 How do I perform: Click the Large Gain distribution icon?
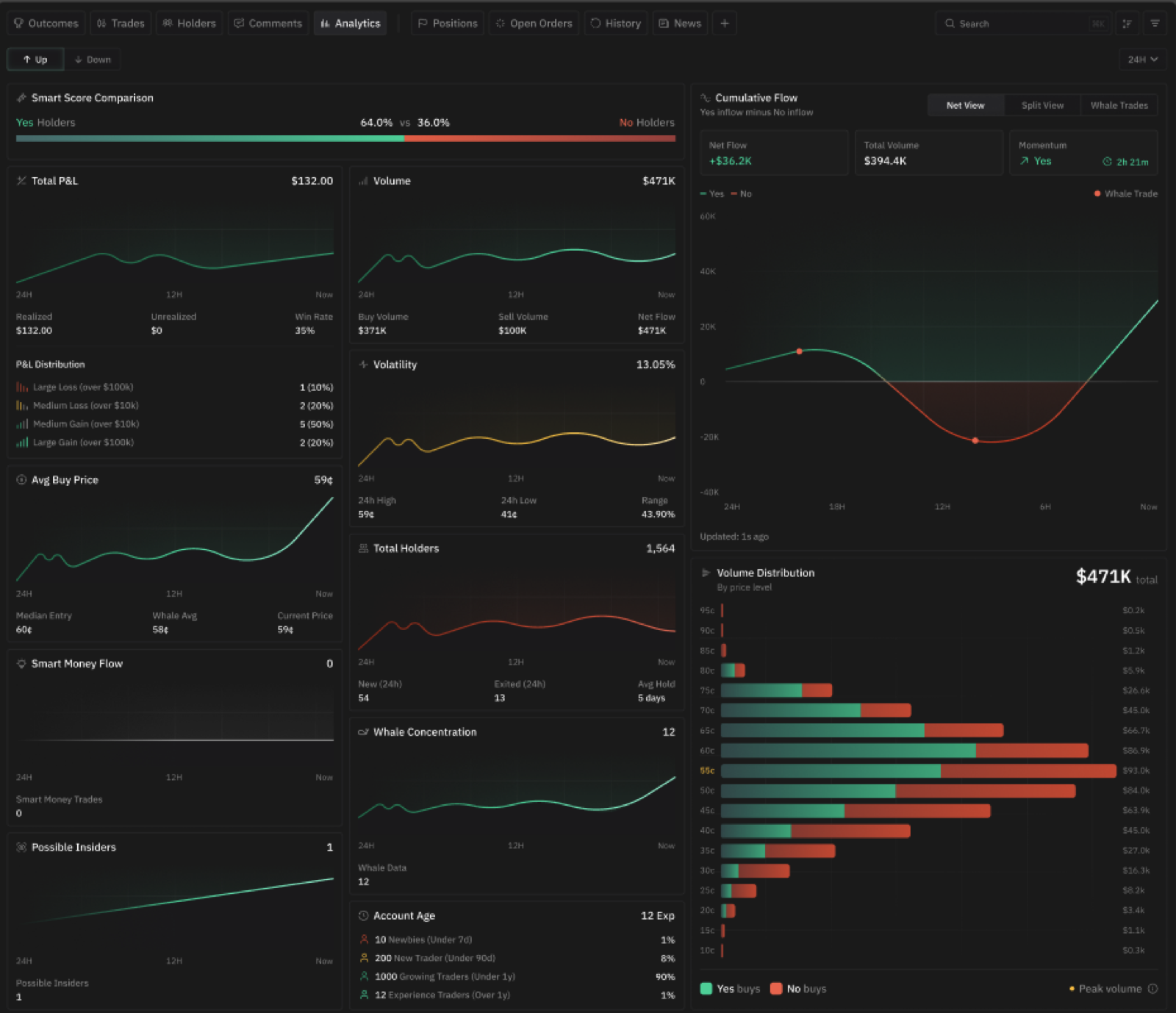22,443
